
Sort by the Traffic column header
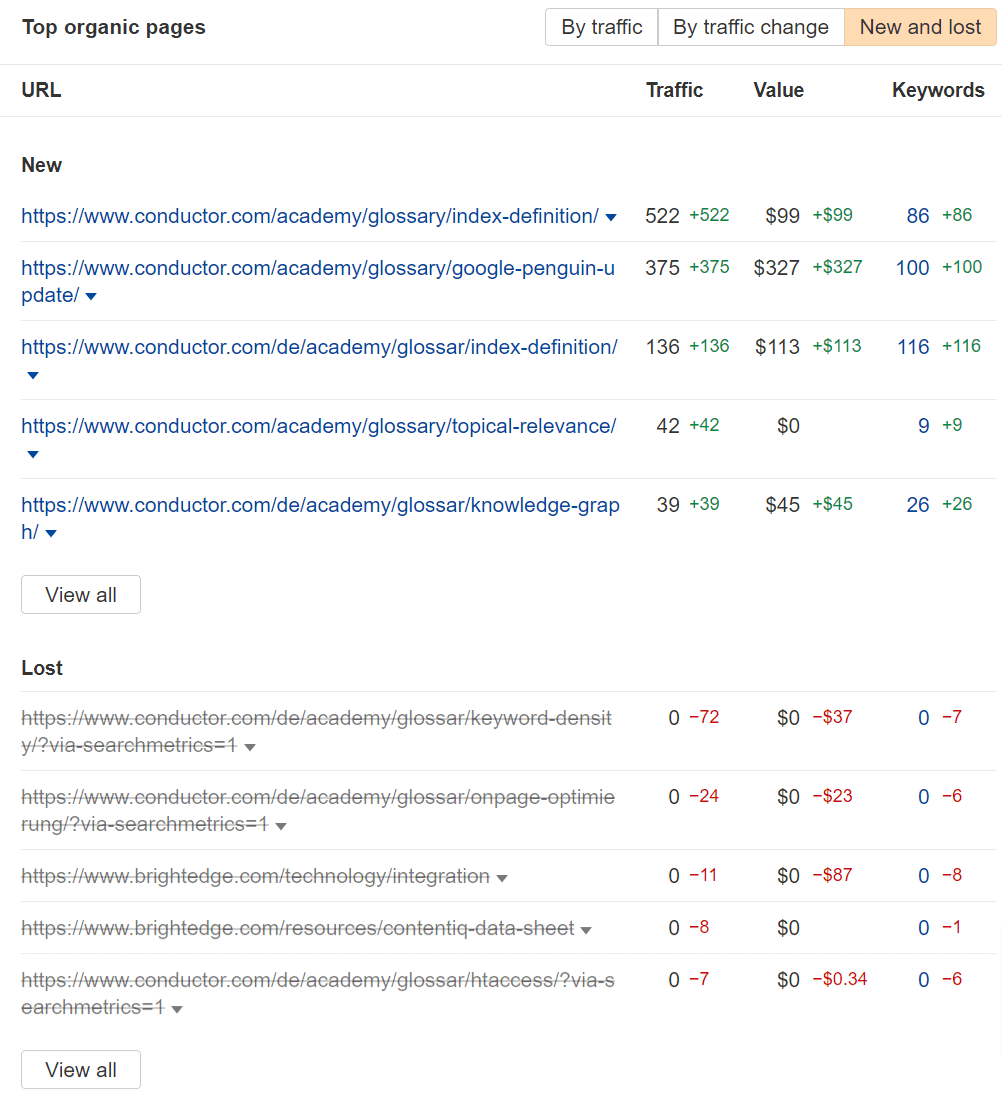(674, 89)
